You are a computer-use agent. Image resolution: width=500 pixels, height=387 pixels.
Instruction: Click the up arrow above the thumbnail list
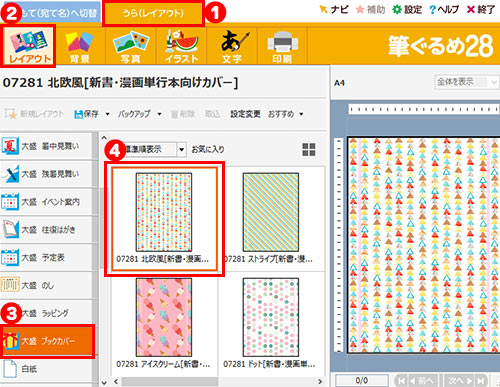[x=104, y=137]
